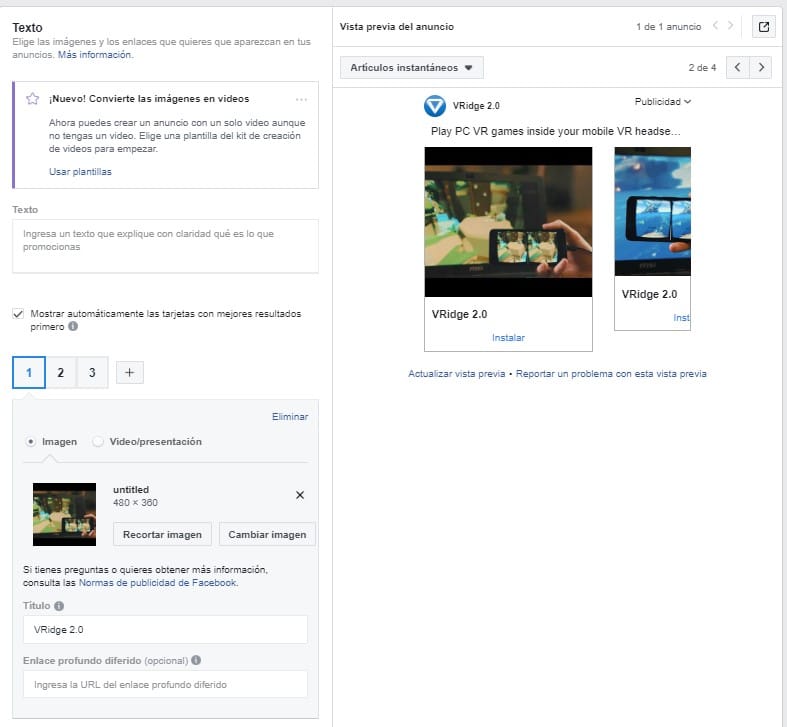Click the deferred deep link URL field

165,684
